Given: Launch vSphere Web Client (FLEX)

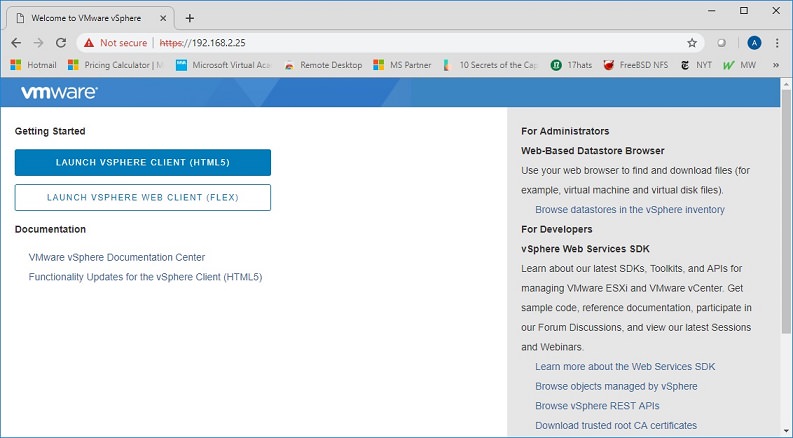Looking at the screenshot, I should 143,197.
